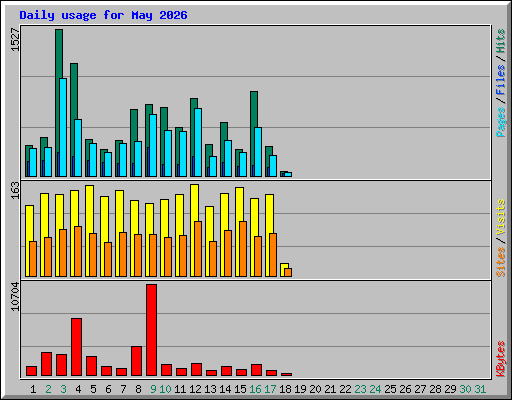
Task: Click the blue 'Files' legend label
Action: click(501, 79)
